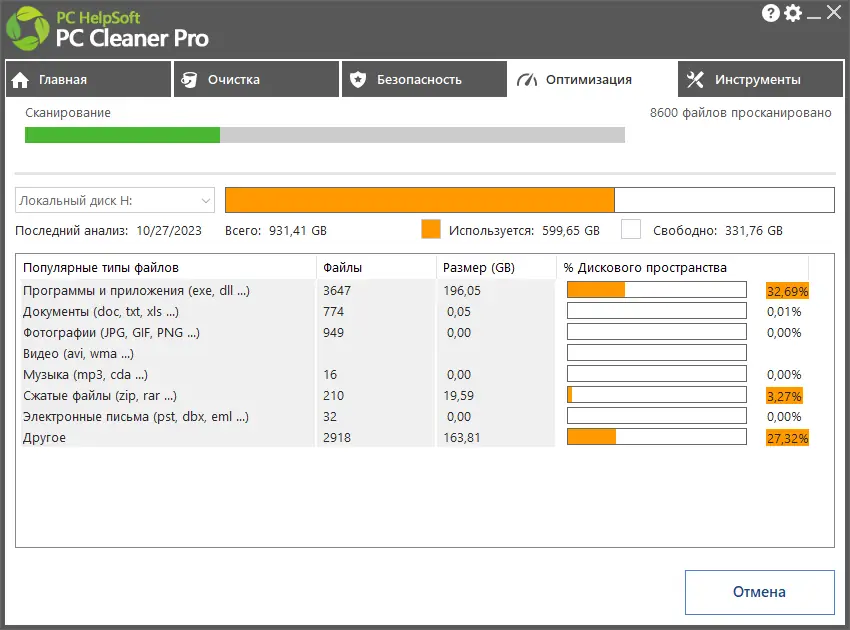Click the shield icon on Безопасность tab
The width and height of the screenshot is (850, 630).
[358, 80]
